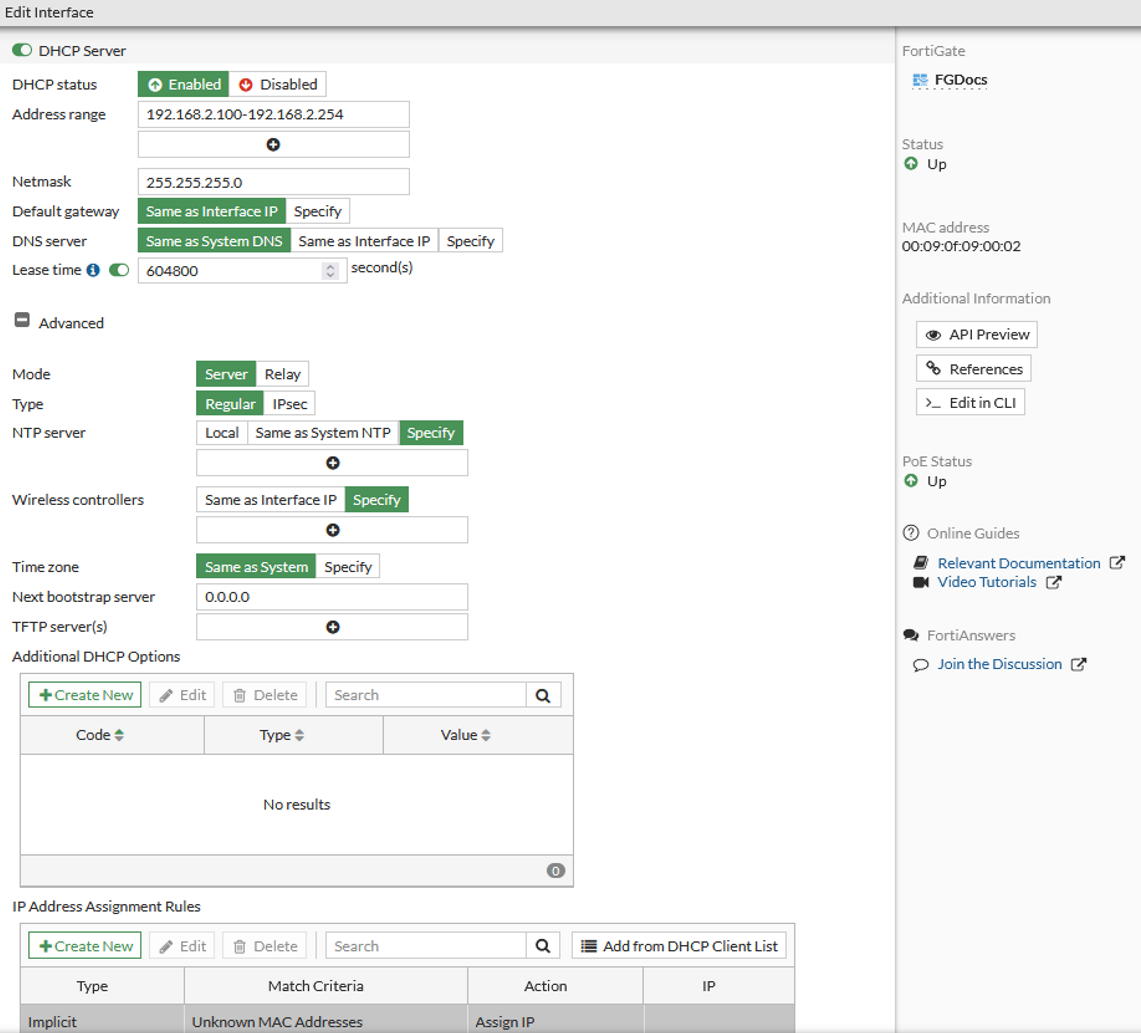Toggle the DHCP Server switch
Screen dimensions: 1141x1033
pyautogui.click(x=22, y=50)
